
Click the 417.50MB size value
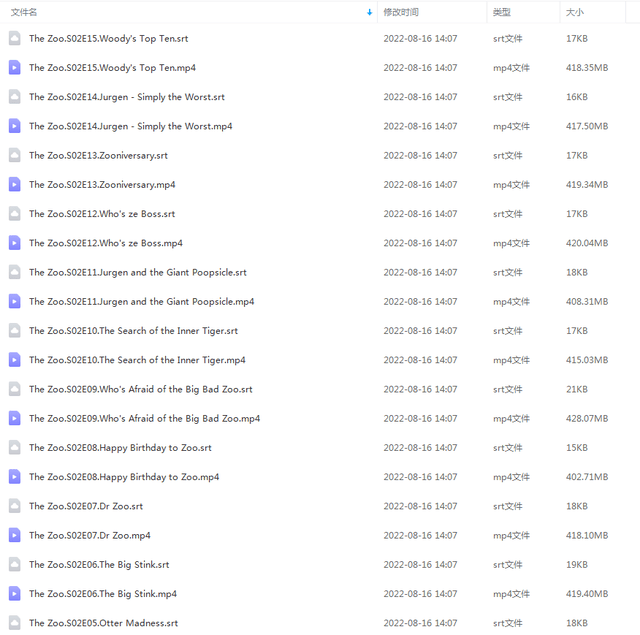tap(587, 126)
